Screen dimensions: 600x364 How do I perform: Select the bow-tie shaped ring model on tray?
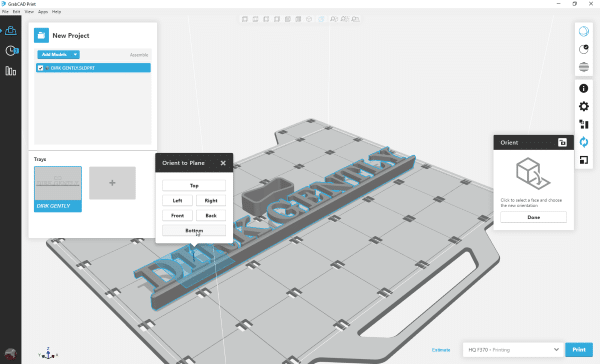pyautogui.click(x=267, y=196)
